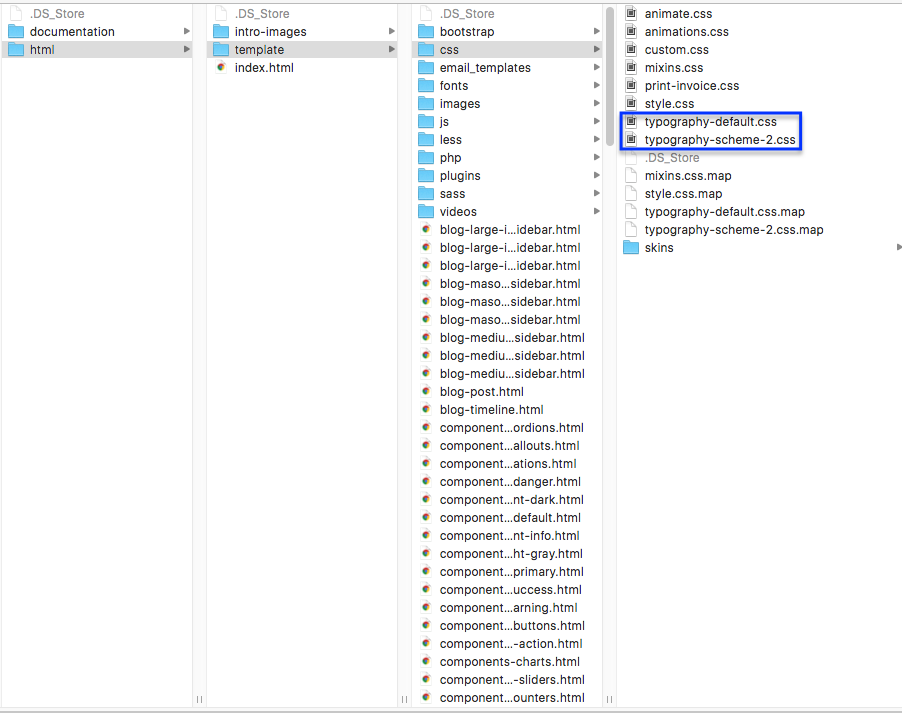Click the skins folder icon
This screenshot has height=713, width=902.
click(x=631, y=248)
